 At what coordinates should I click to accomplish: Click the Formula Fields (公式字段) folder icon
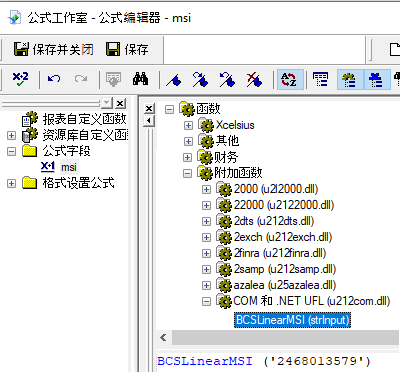click(x=30, y=151)
